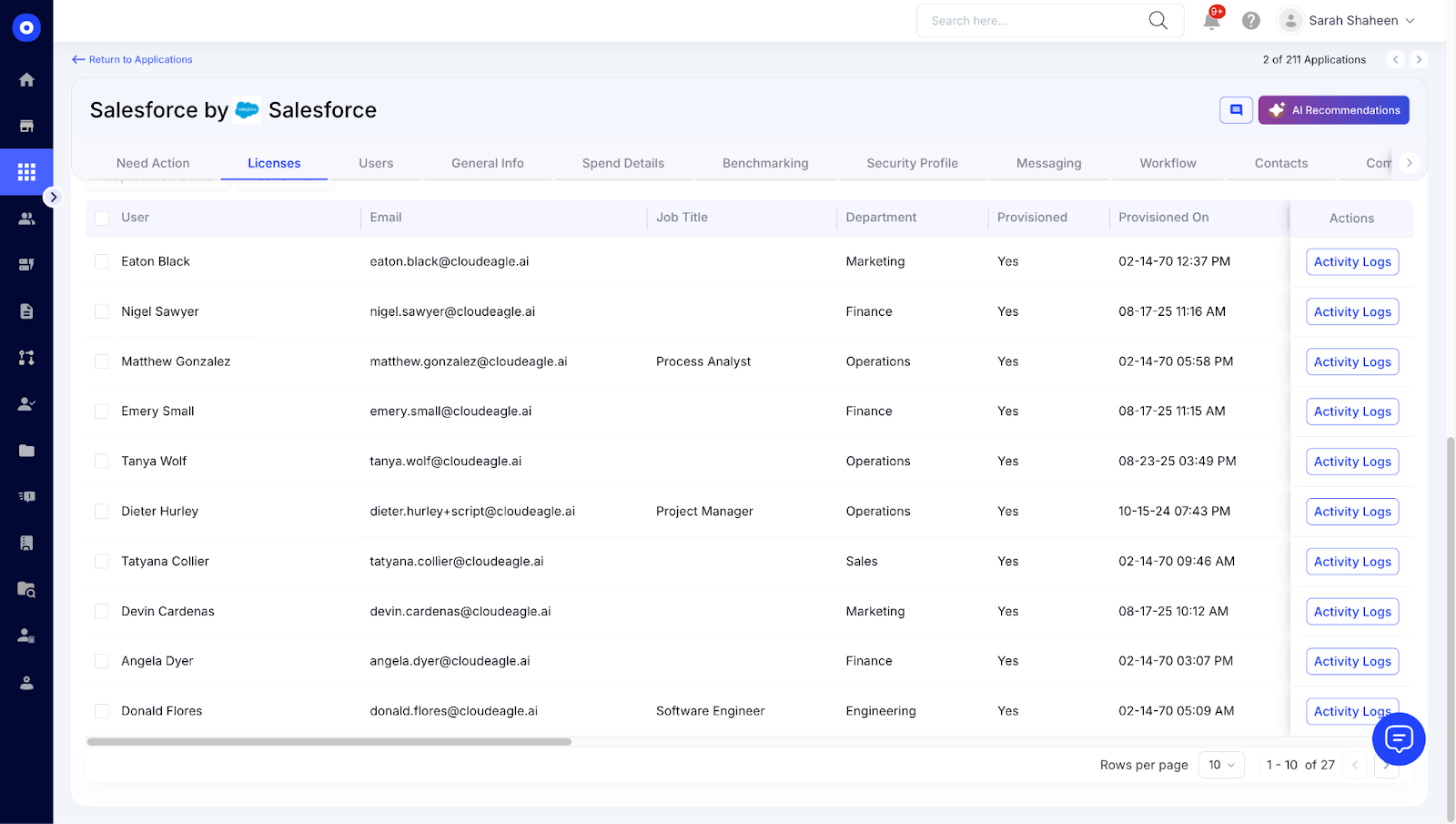Viewport: 1456px width, 824px height.
Task: Open the Home icon in sidebar
Action: tap(26, 79)
